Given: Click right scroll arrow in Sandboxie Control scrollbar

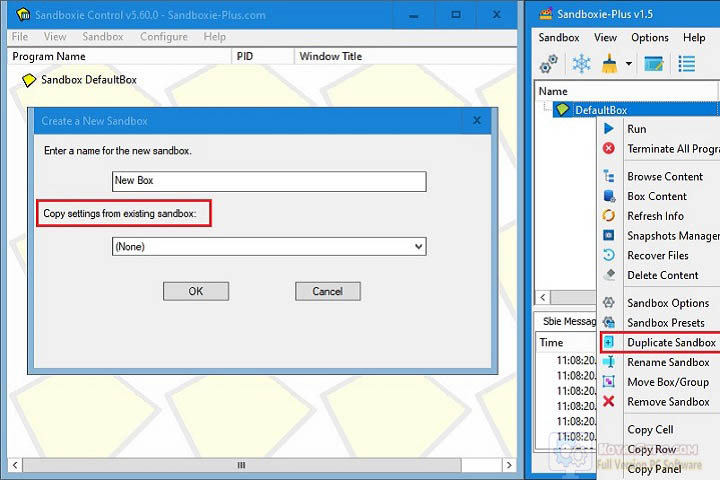Looking at the screenshot, I should point(509,465).
